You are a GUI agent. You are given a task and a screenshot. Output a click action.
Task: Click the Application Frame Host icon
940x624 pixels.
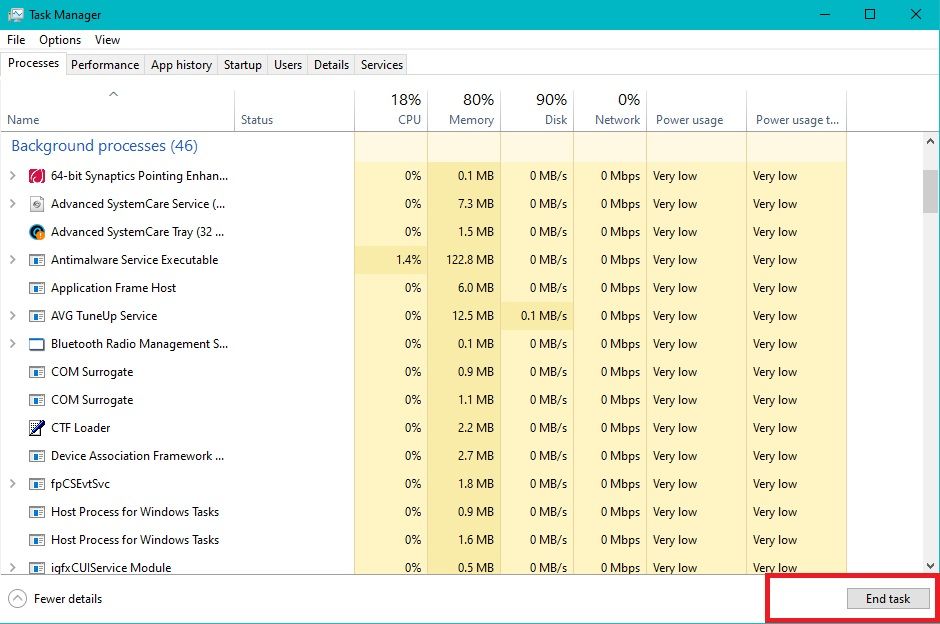click(37, 288)
